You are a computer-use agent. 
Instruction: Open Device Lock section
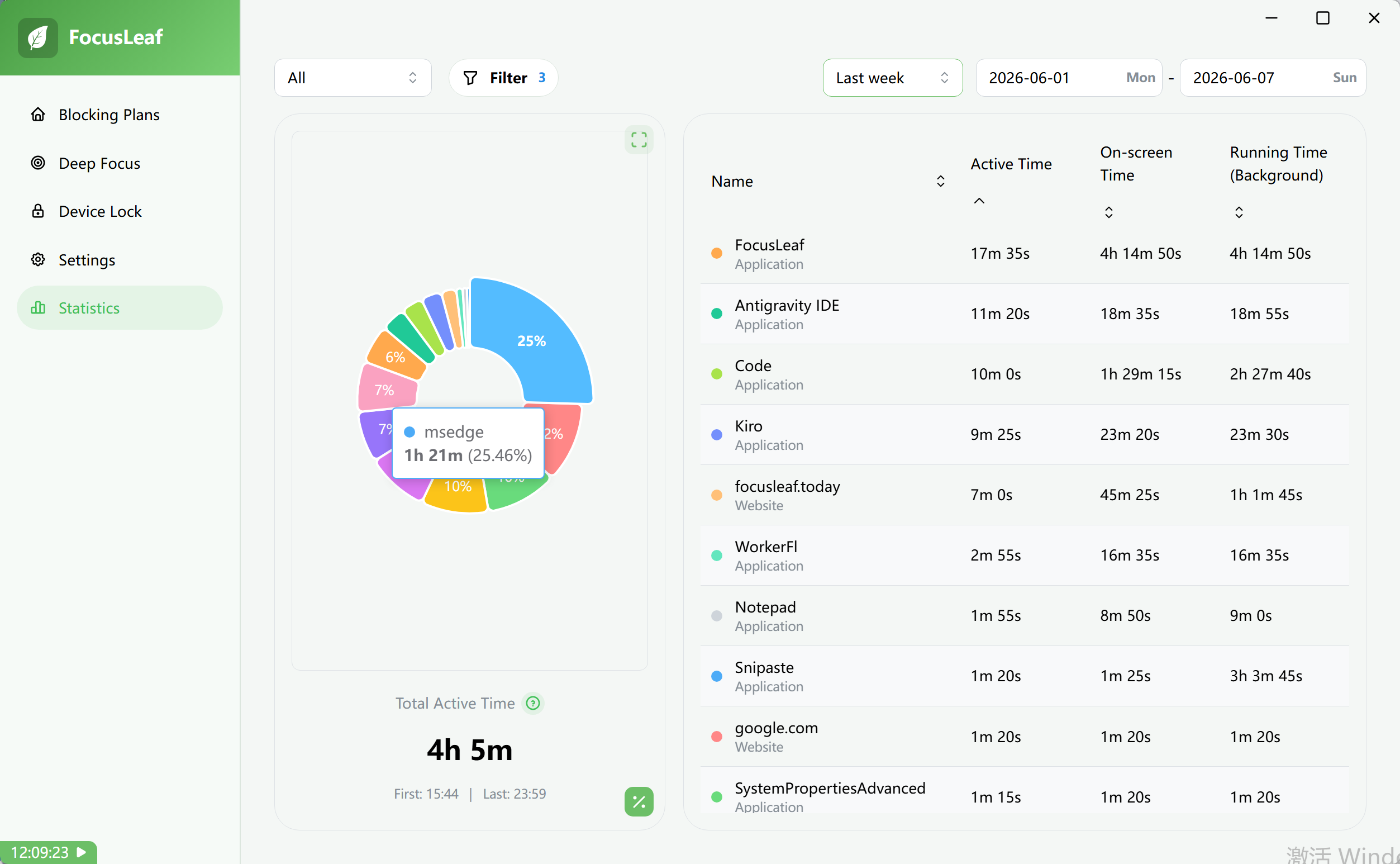(120, 211)
